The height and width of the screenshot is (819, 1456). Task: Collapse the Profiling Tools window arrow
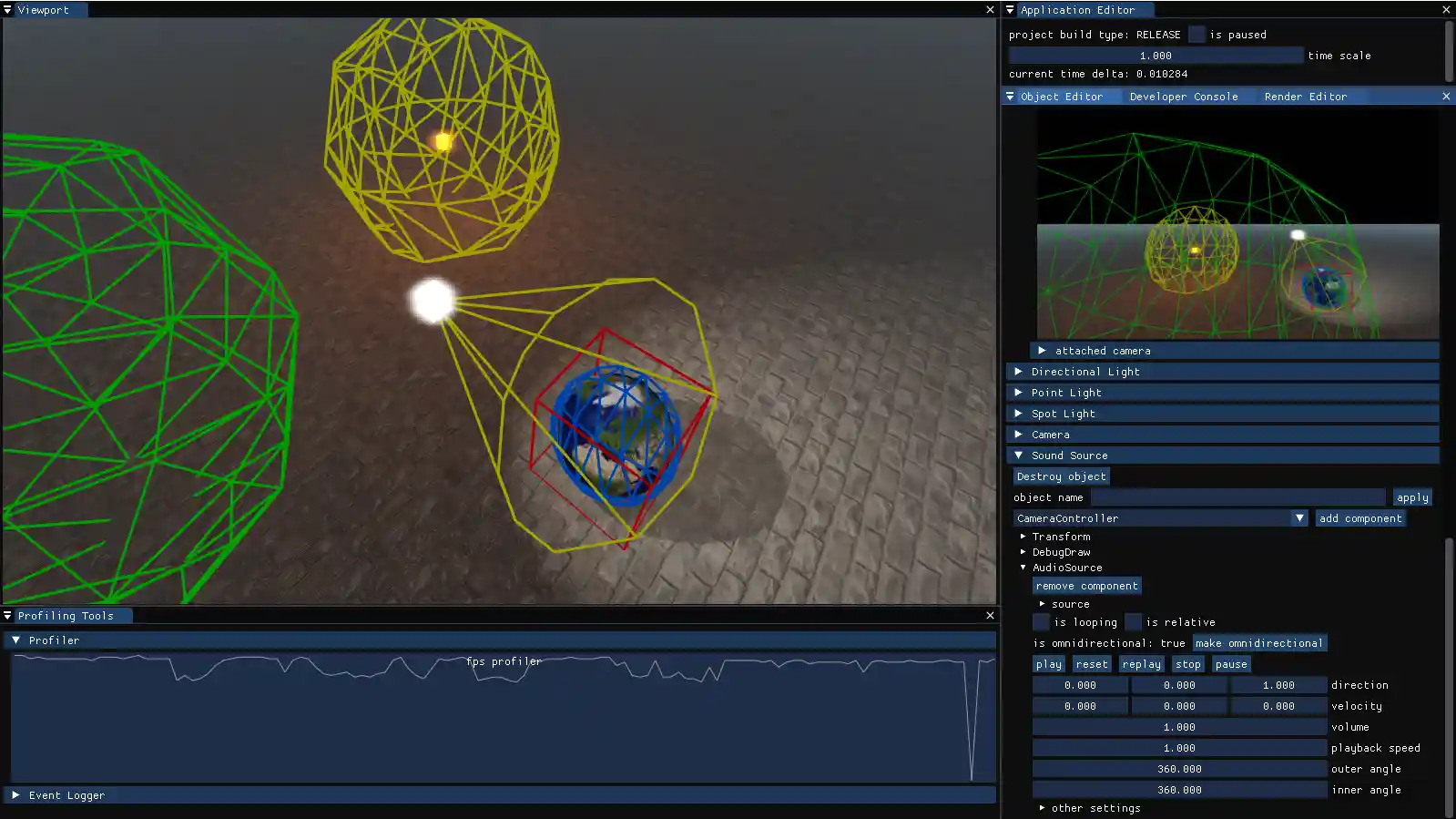7,616
